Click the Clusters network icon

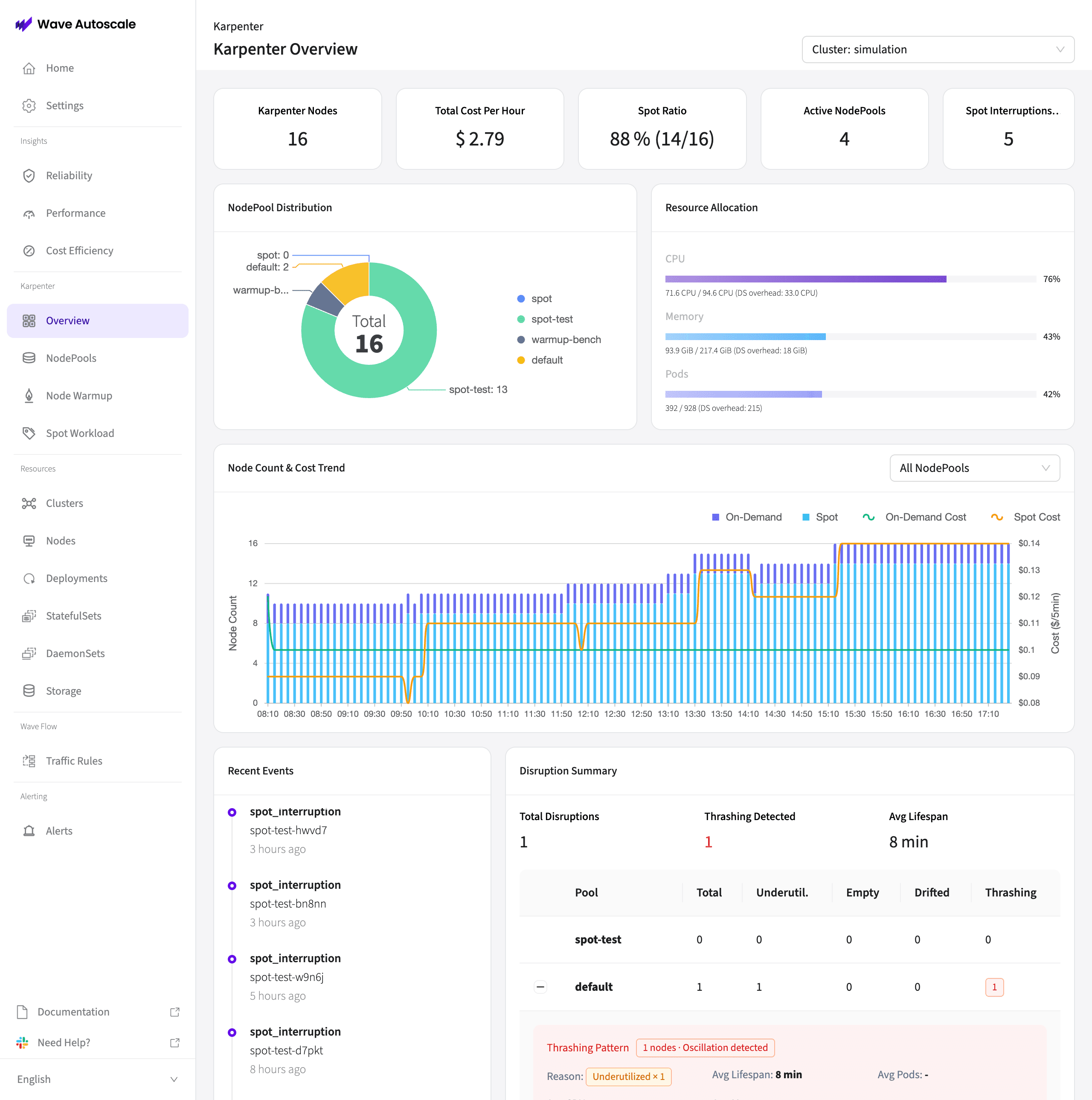pos(29,504)
